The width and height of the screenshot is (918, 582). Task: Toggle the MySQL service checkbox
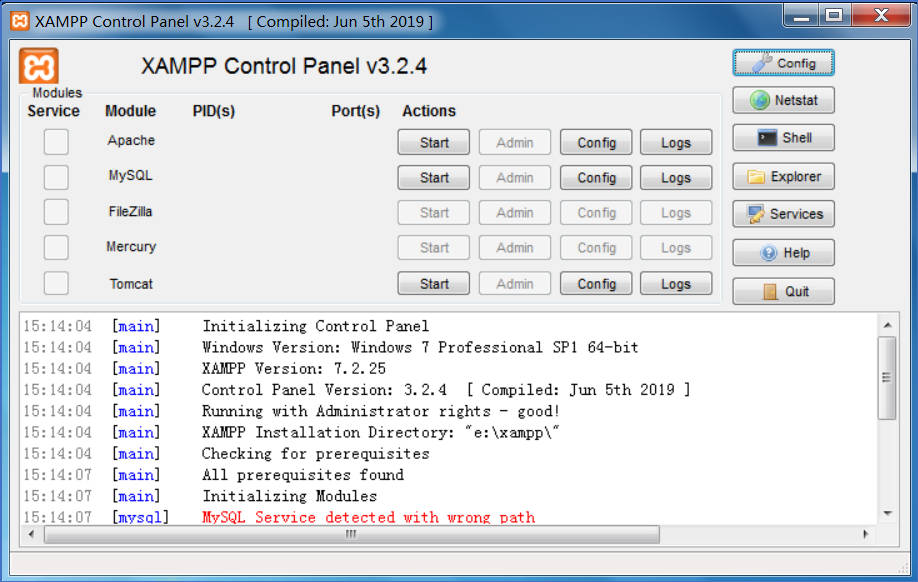click(56, 177)
